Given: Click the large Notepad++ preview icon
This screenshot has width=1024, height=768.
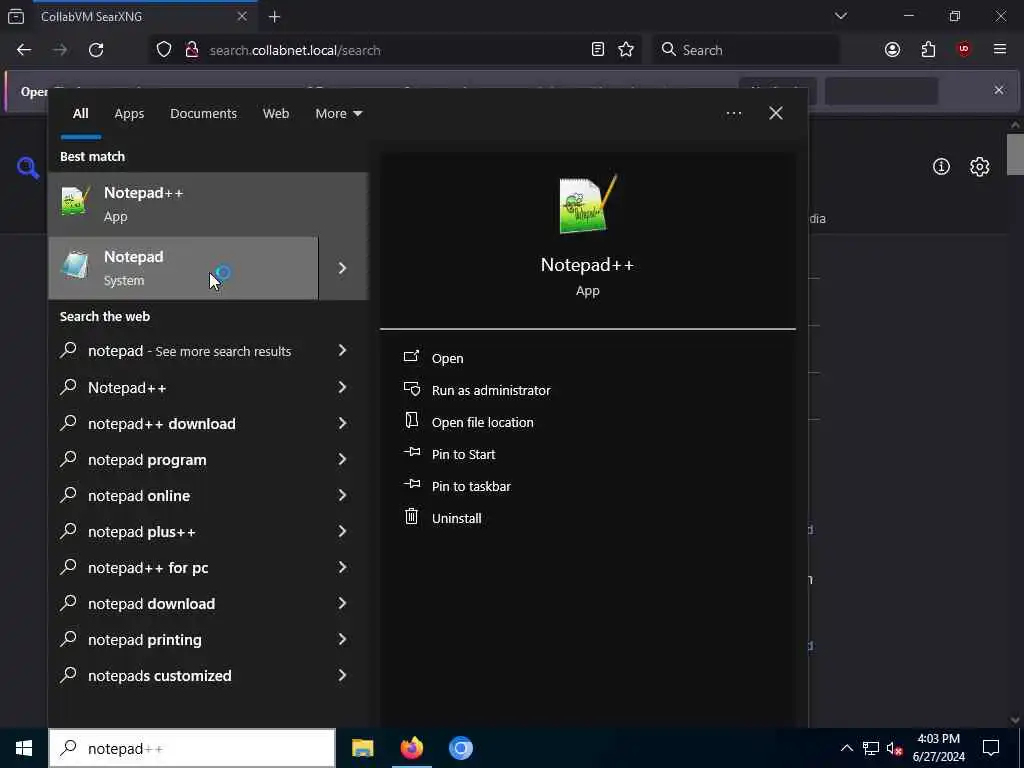Looking at the screenshot, I should click(588, 204).
